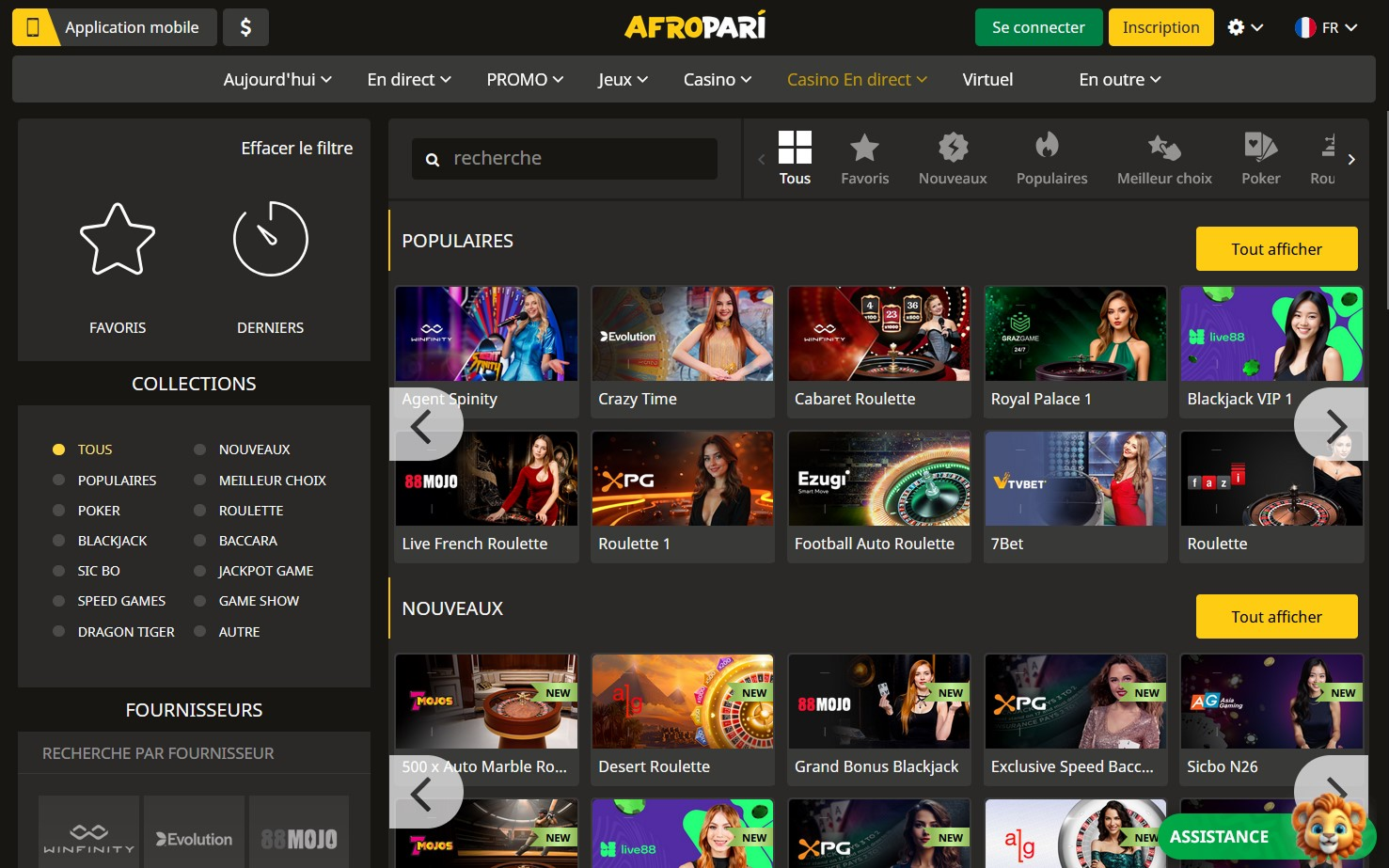Click the AfroPari logo

[695, 25]
